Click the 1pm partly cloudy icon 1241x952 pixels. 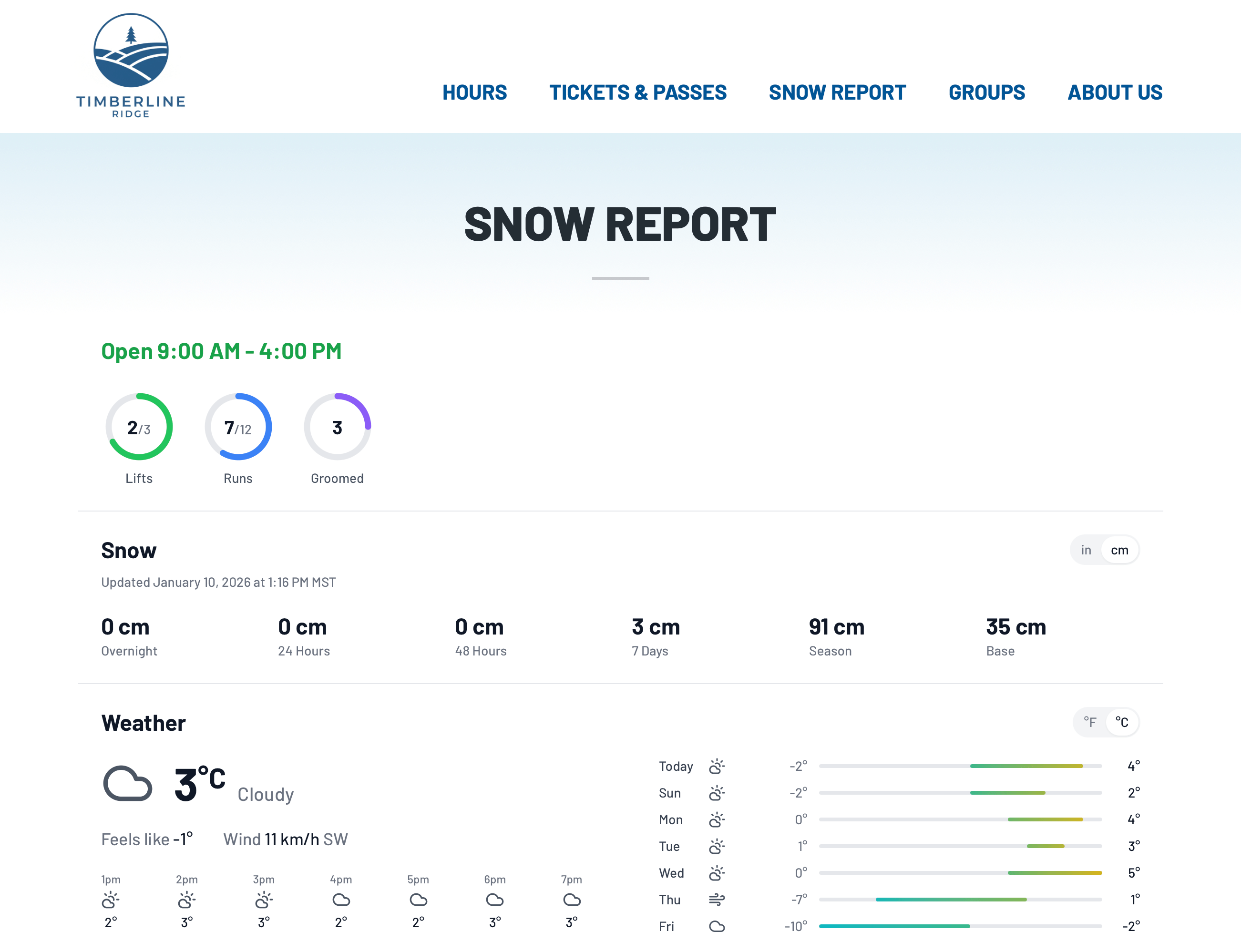[111, 900]
